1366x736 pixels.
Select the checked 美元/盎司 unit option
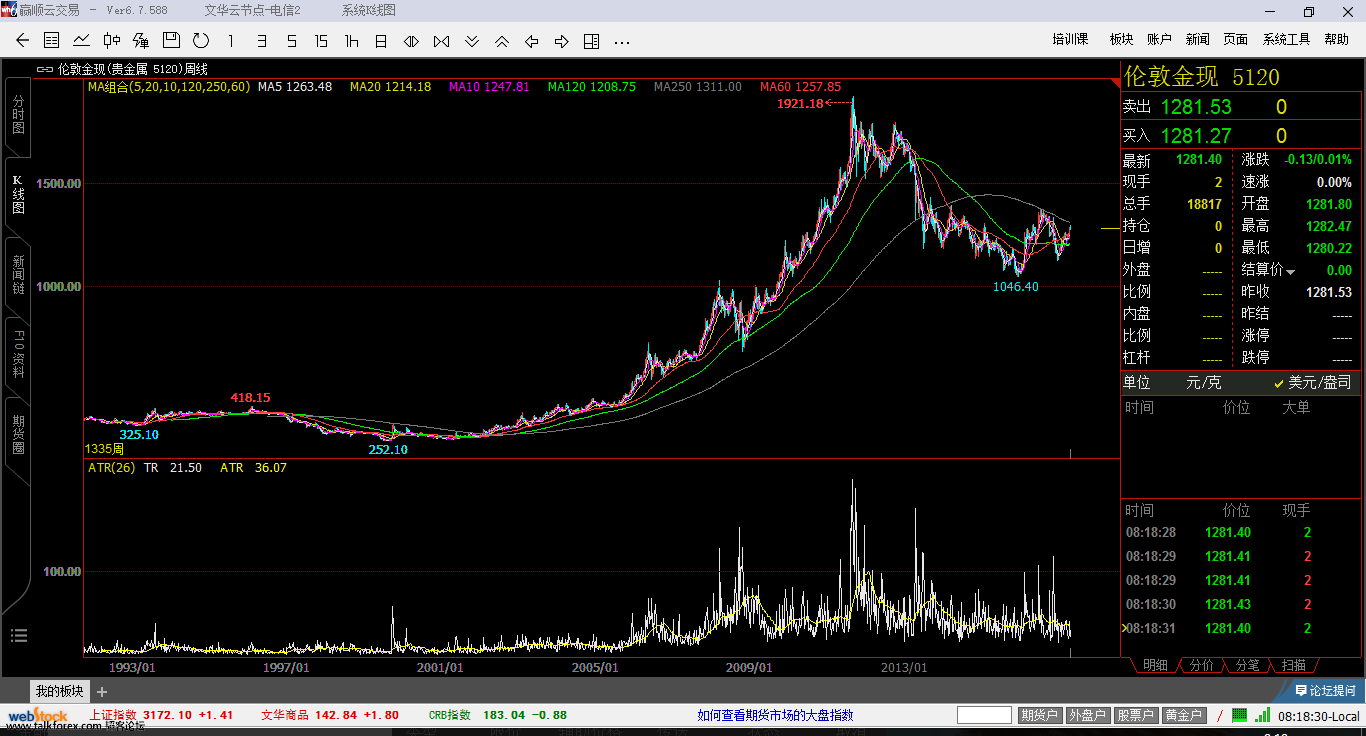(x=1312, y=382)
